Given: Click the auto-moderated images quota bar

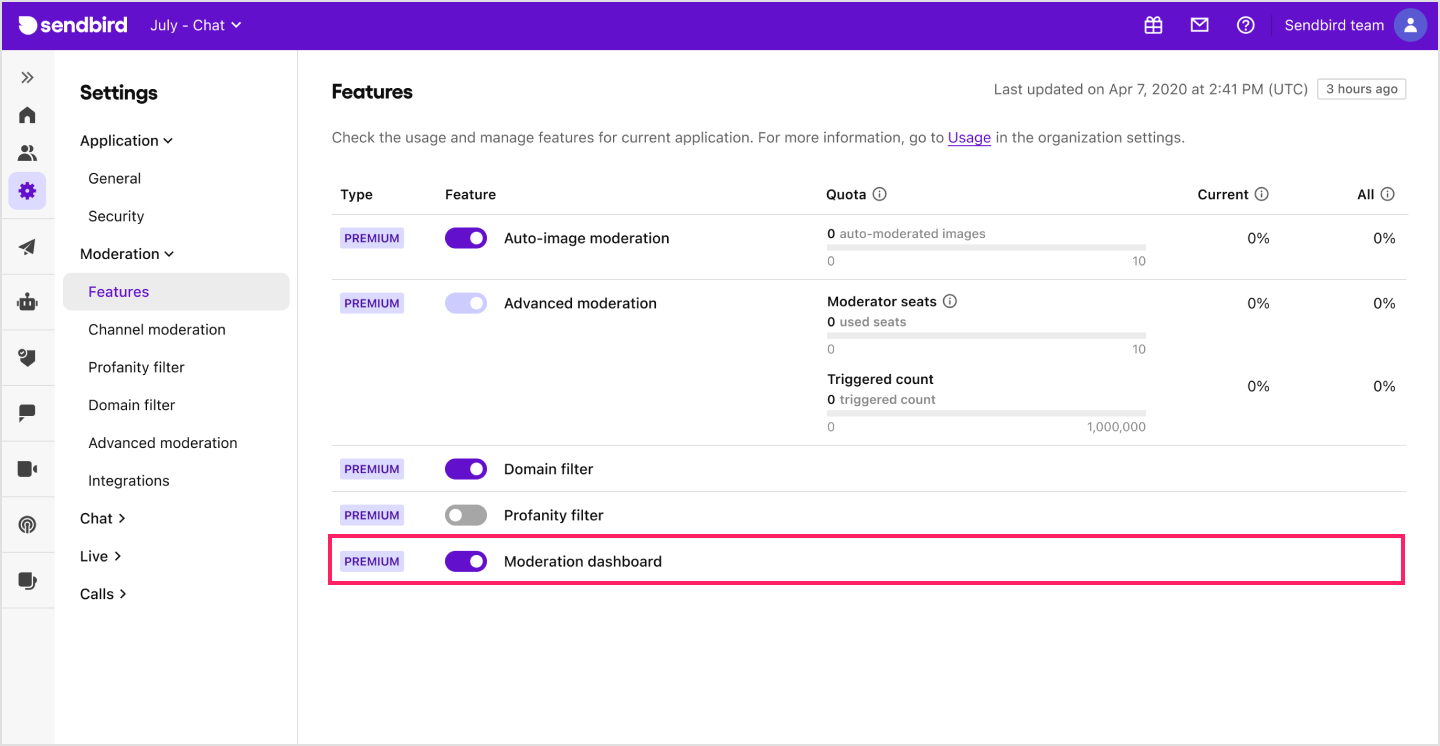Looking at the screenshot, I should click(986, 247).
